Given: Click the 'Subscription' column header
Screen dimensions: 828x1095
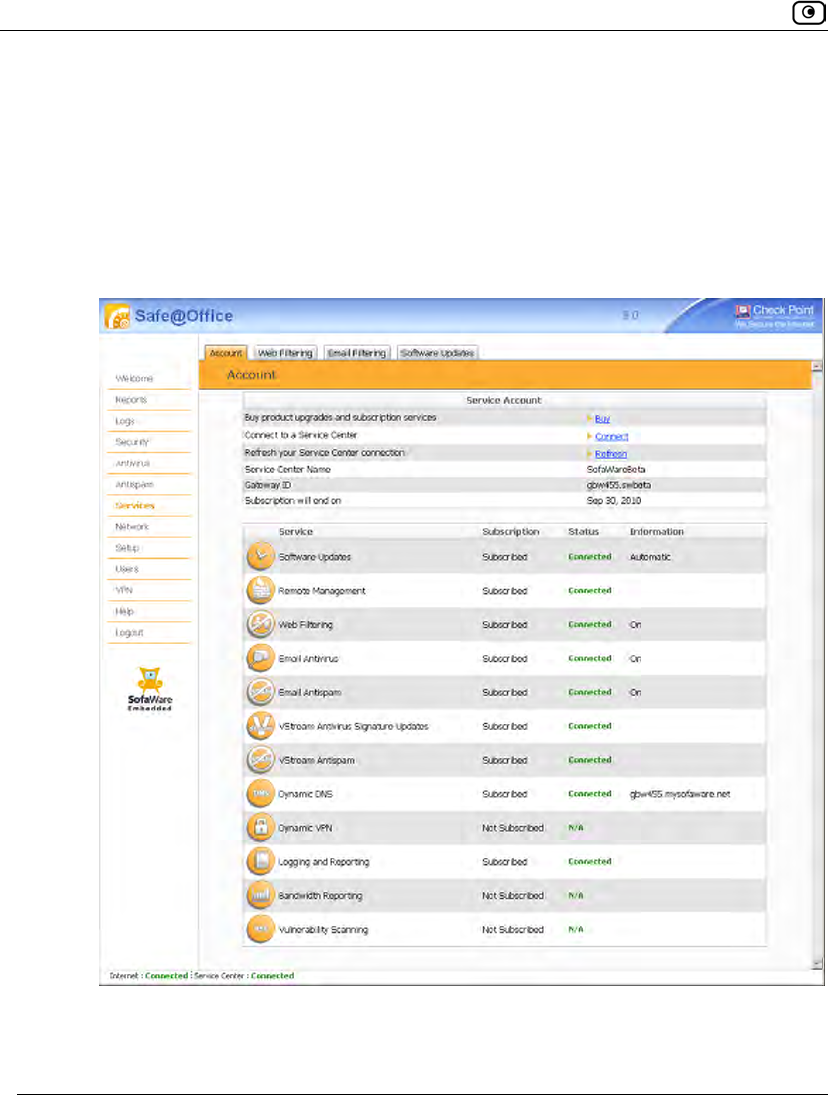Looking at the screenshot, I should 511,531.
